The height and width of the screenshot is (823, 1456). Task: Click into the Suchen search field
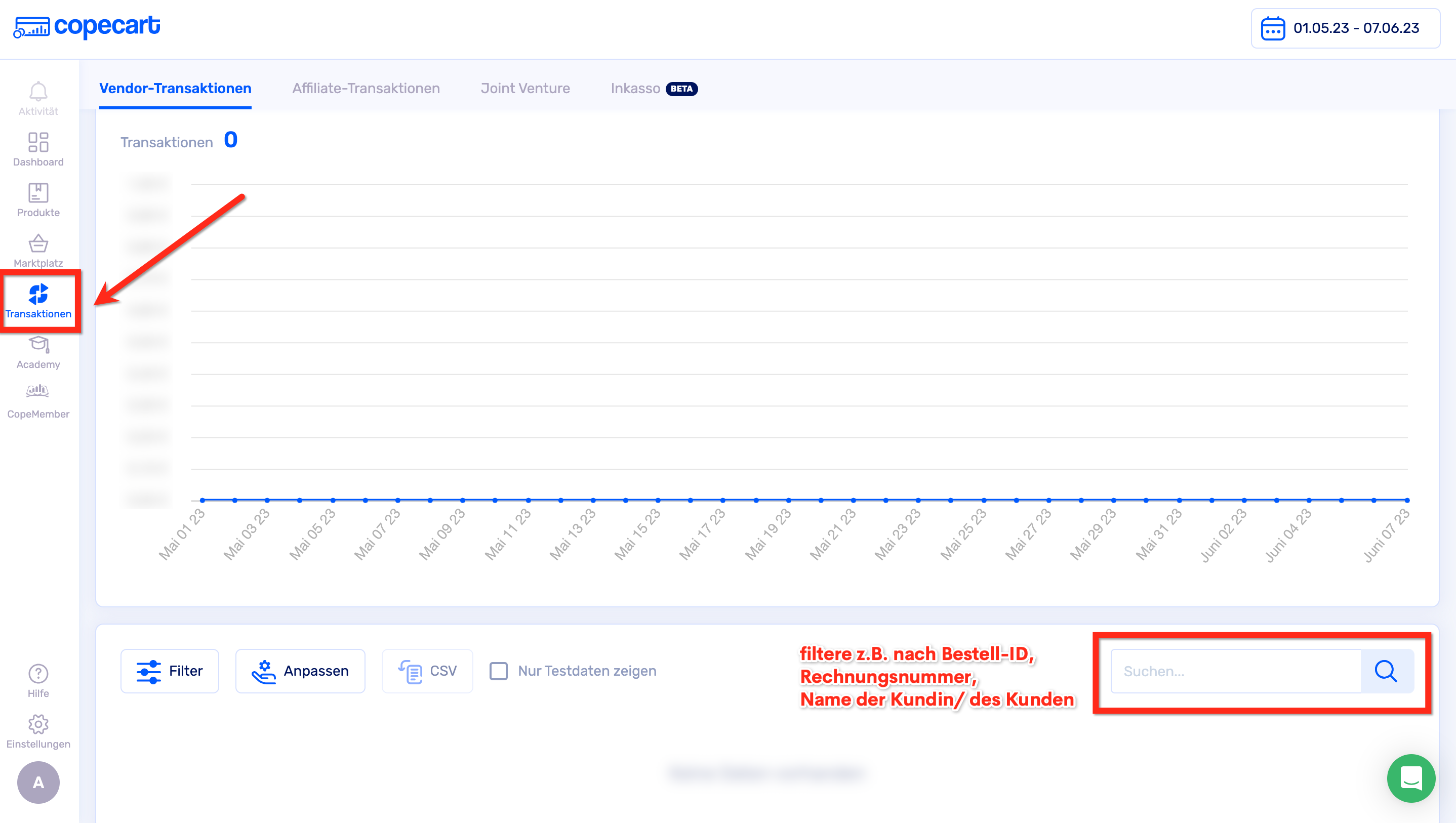1235,671
